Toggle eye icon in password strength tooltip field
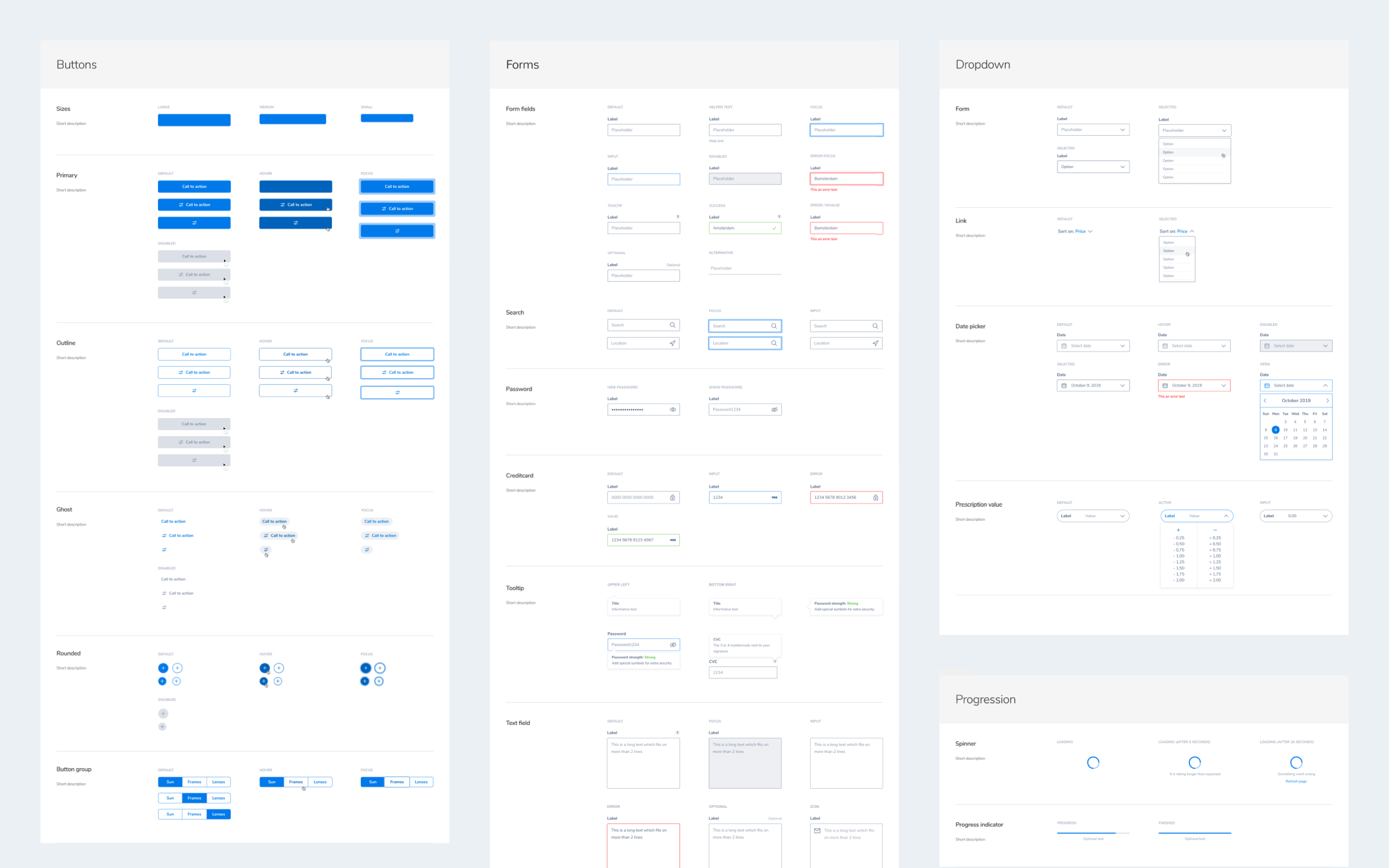The image size is (1389, 868). [673, 644]
